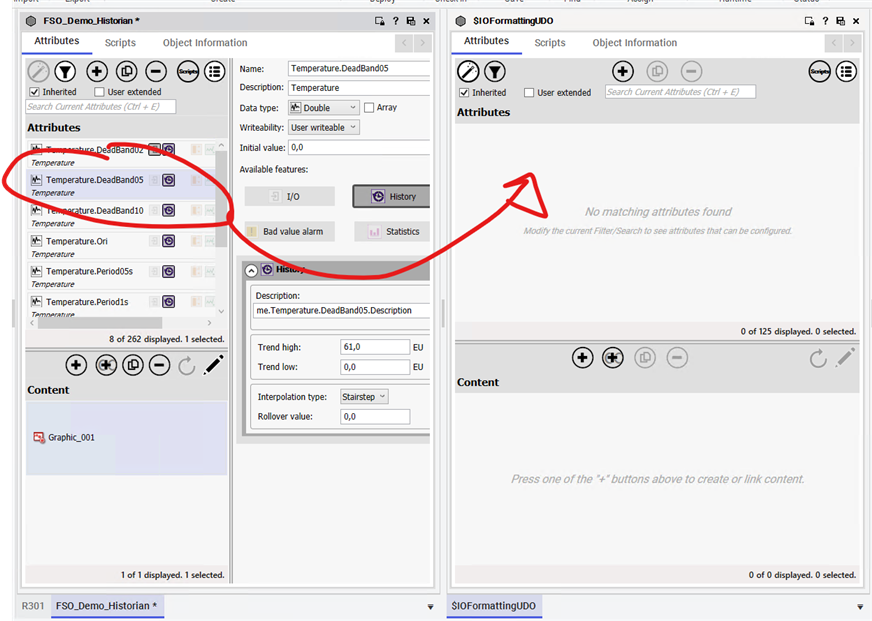Enable User extended checkbox in $IOFormattingUDO panel
This screenshot has width=872, height=621.
point(529,93)
